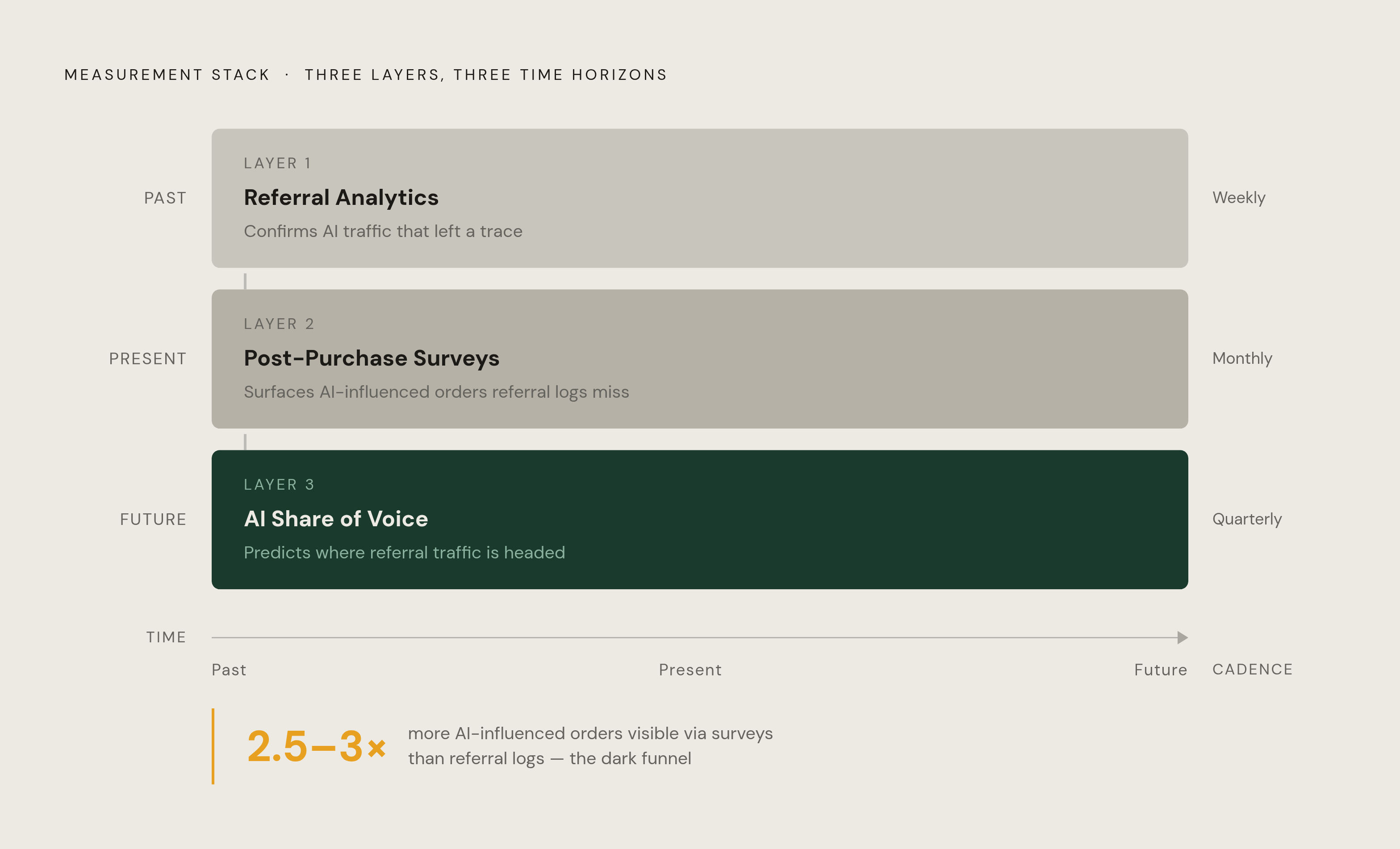Click 'more AI-influenced orders visible via surveys'
Screen dimensions: 1400x849
[x=590, y=734]
